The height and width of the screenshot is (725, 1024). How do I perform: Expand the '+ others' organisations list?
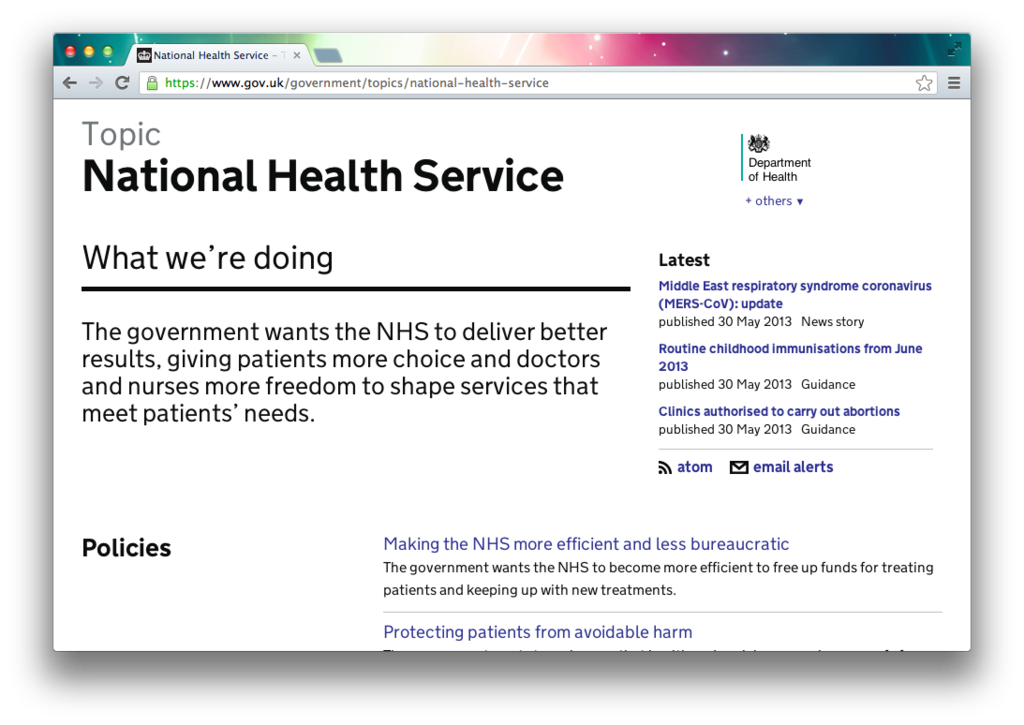tap(774, 201)
